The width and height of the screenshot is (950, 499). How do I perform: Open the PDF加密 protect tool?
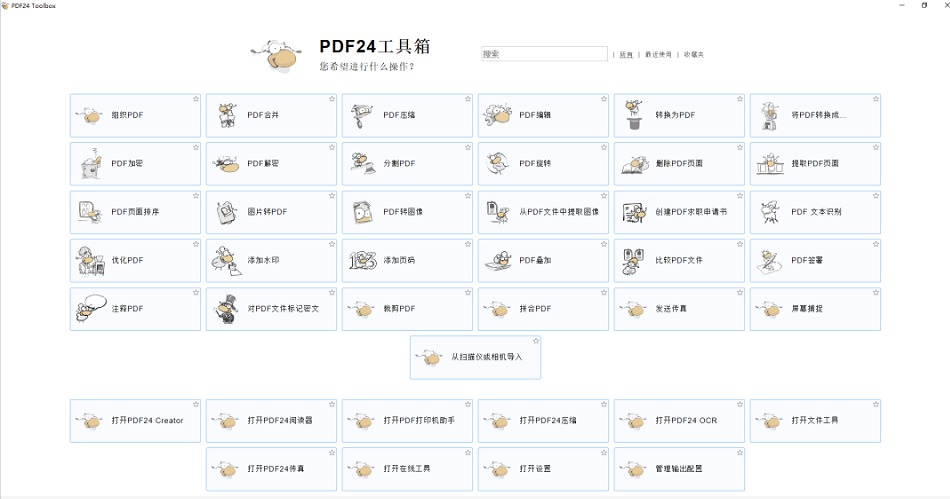135,164
